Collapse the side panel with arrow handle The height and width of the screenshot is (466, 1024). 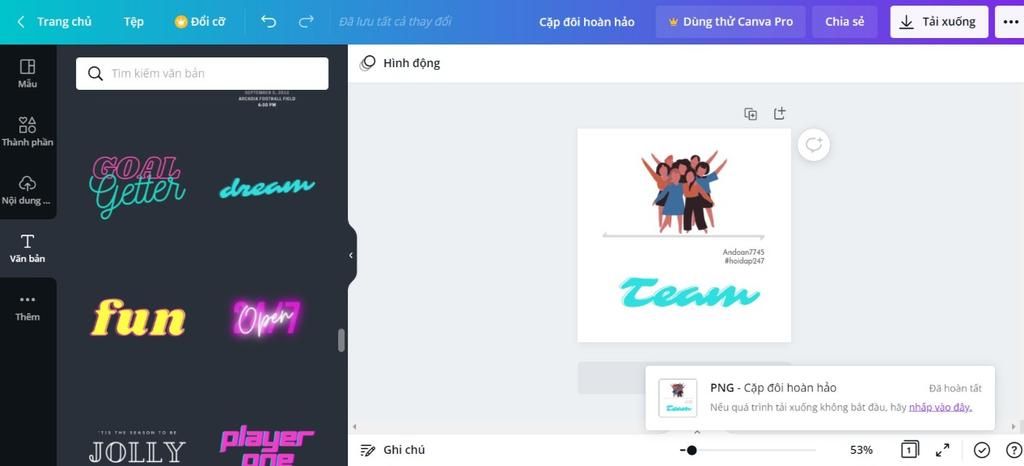pyautogui.click(x=351, y=255)
